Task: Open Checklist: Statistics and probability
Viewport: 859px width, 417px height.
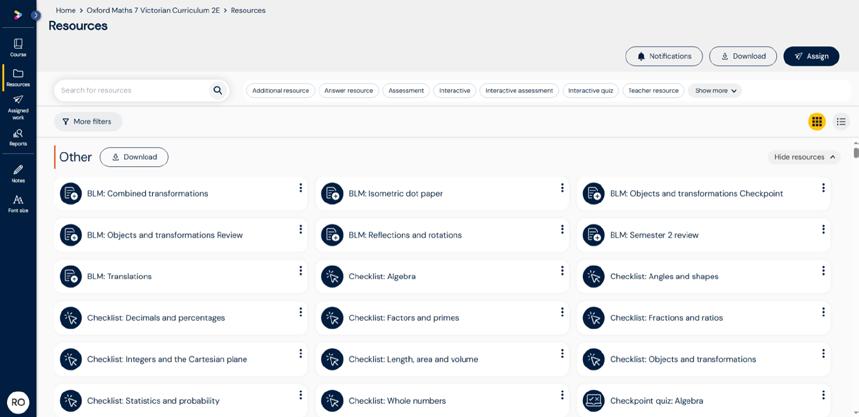Action: point(181,401)
